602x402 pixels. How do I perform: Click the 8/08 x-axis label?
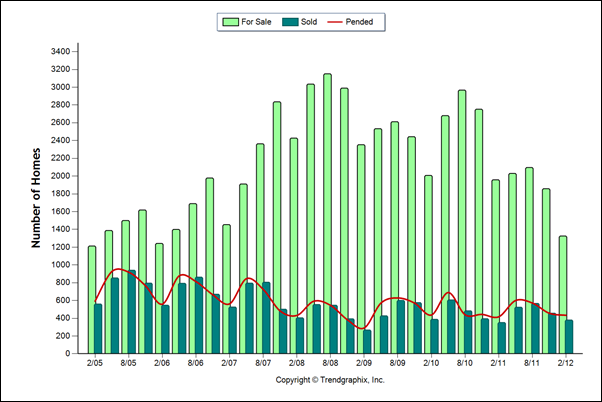330,363
